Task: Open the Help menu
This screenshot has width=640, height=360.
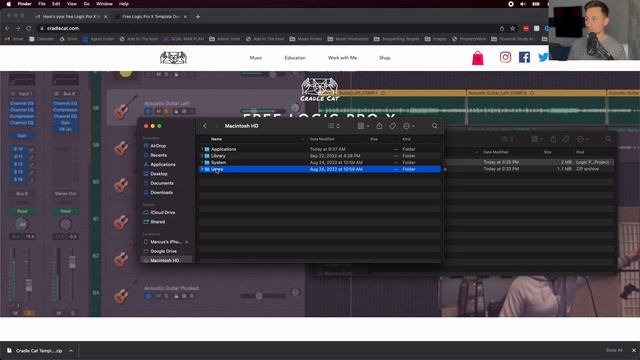Action: [x=124, y=4]
